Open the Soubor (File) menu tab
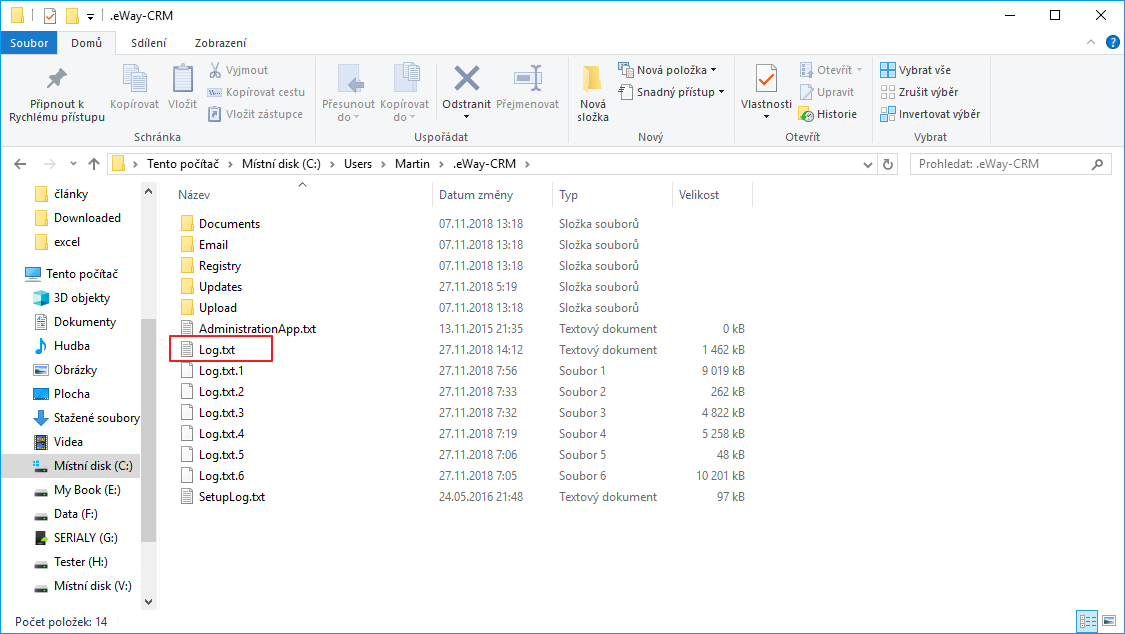The image size is (1125, 634). pos(29,43)
